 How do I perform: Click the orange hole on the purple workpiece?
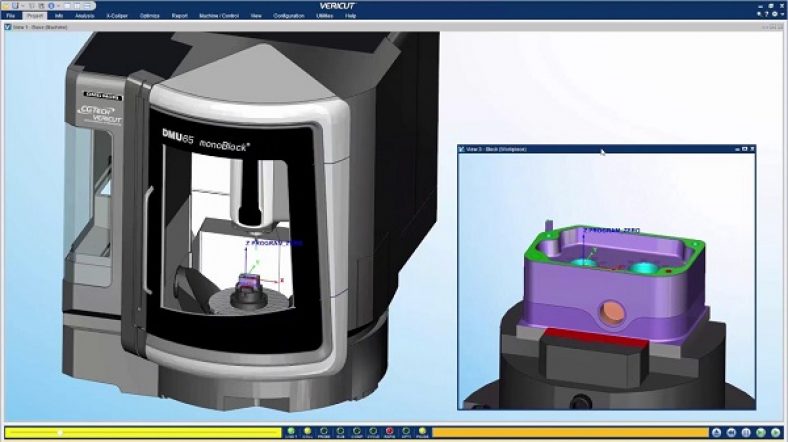(612, 312)
